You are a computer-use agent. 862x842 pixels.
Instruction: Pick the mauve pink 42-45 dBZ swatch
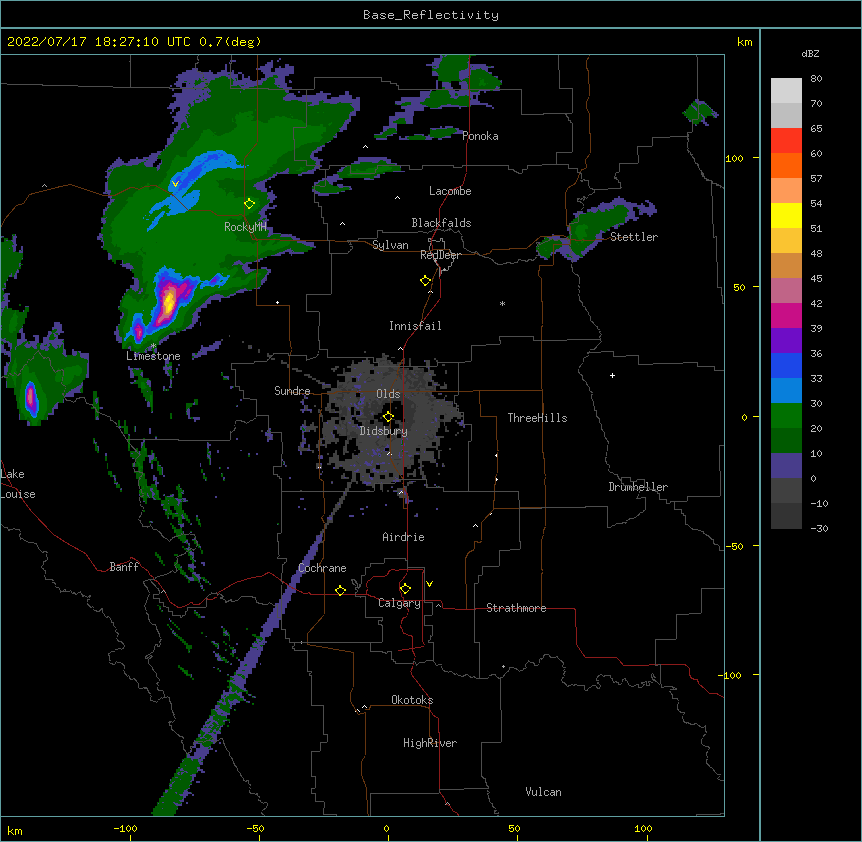(x=786, y=290)
